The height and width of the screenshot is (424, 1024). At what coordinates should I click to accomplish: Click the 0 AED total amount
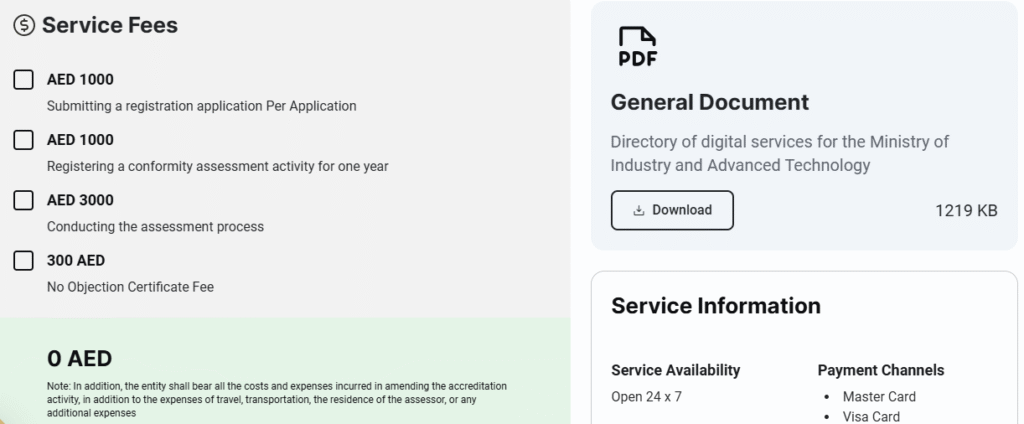tap(79, 358)
